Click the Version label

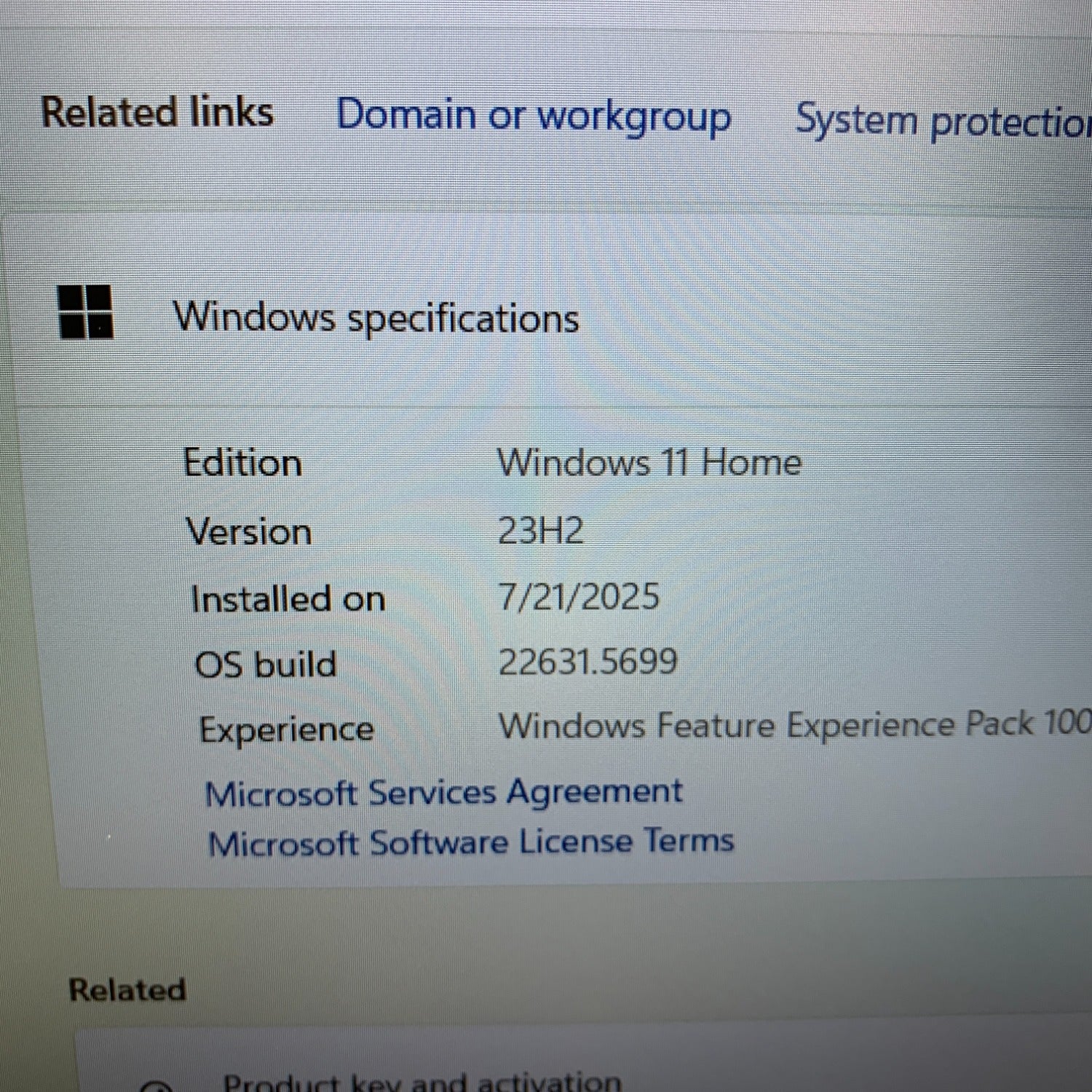249,531
